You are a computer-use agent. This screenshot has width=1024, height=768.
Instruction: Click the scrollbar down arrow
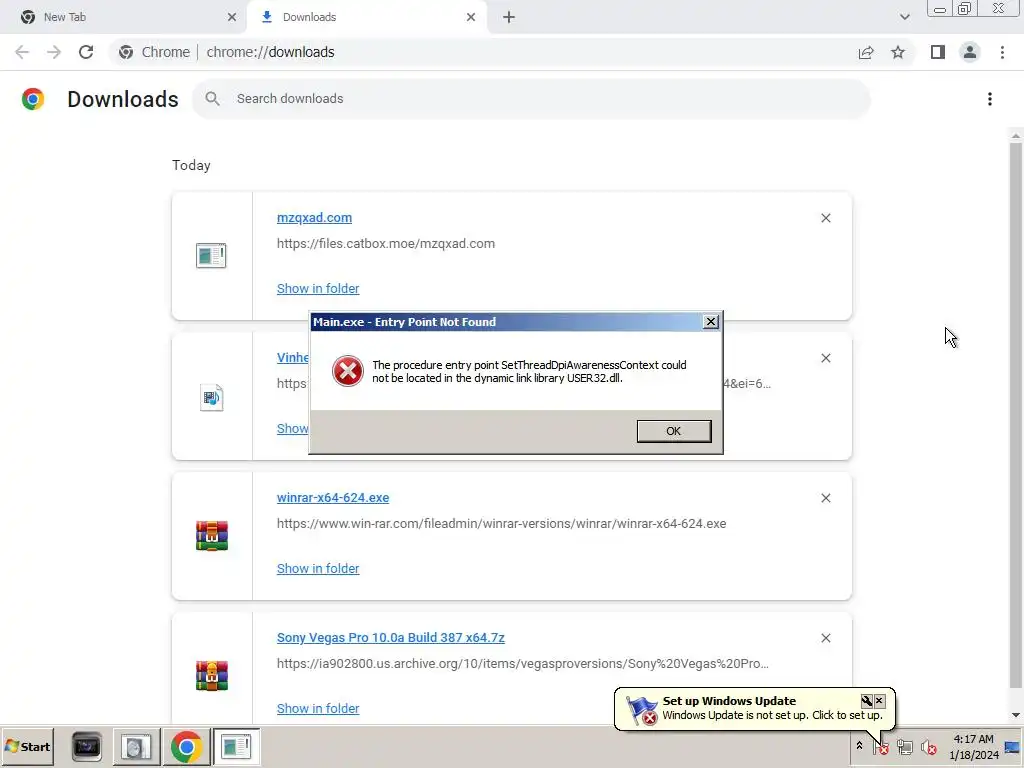point(1016,715)
